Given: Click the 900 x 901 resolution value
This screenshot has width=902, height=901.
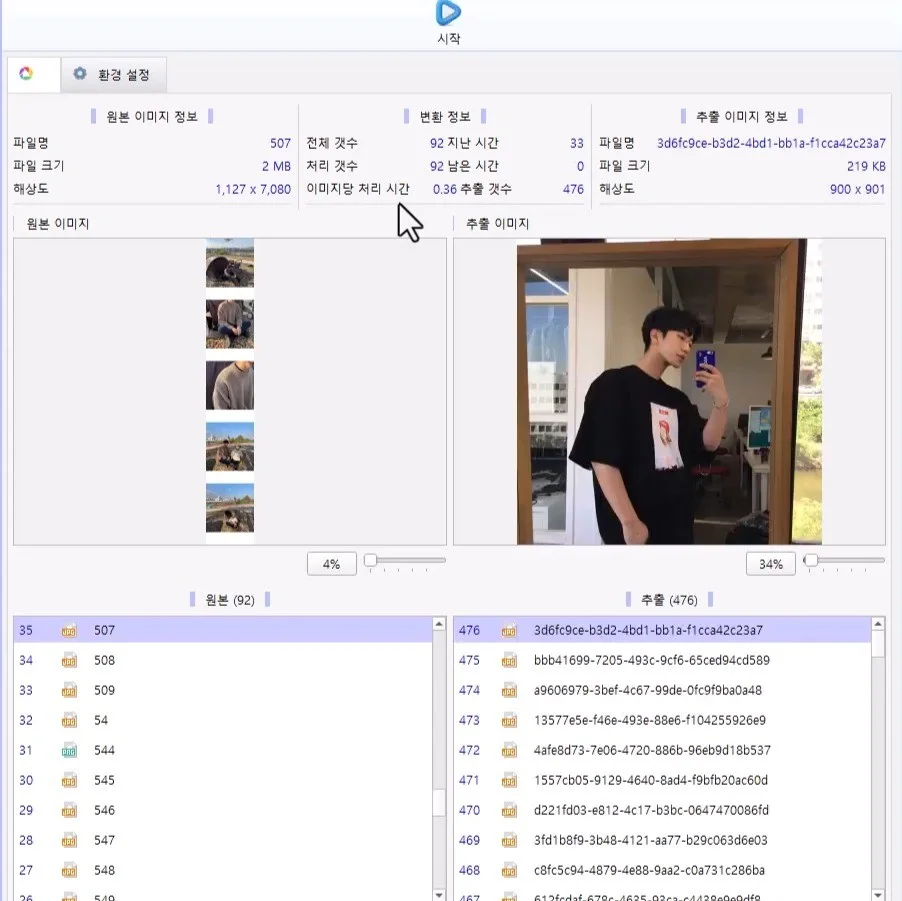Looking at the screenshot, I should pos(857,189).
